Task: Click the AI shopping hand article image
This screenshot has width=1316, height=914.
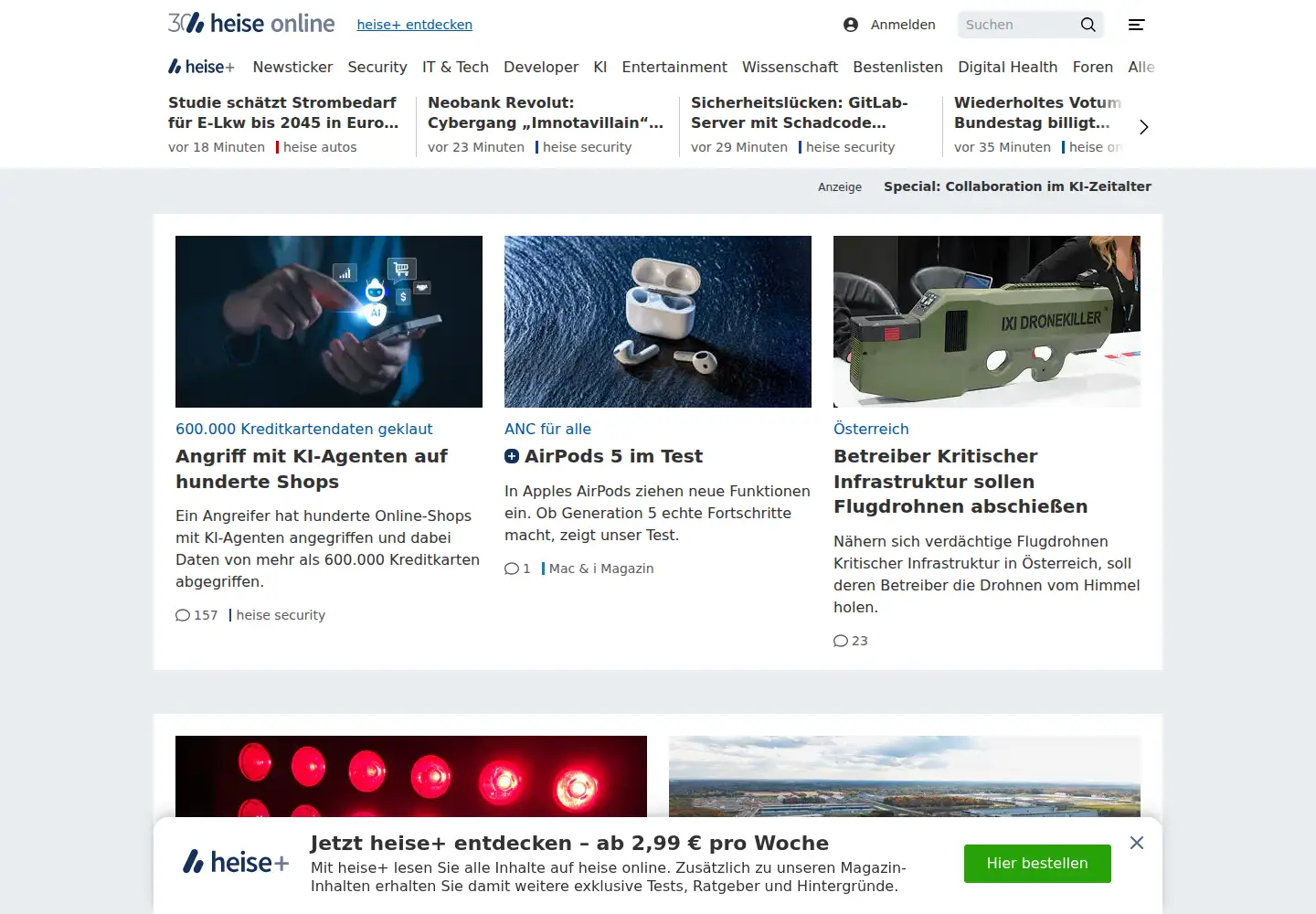Action: (329, 322)
